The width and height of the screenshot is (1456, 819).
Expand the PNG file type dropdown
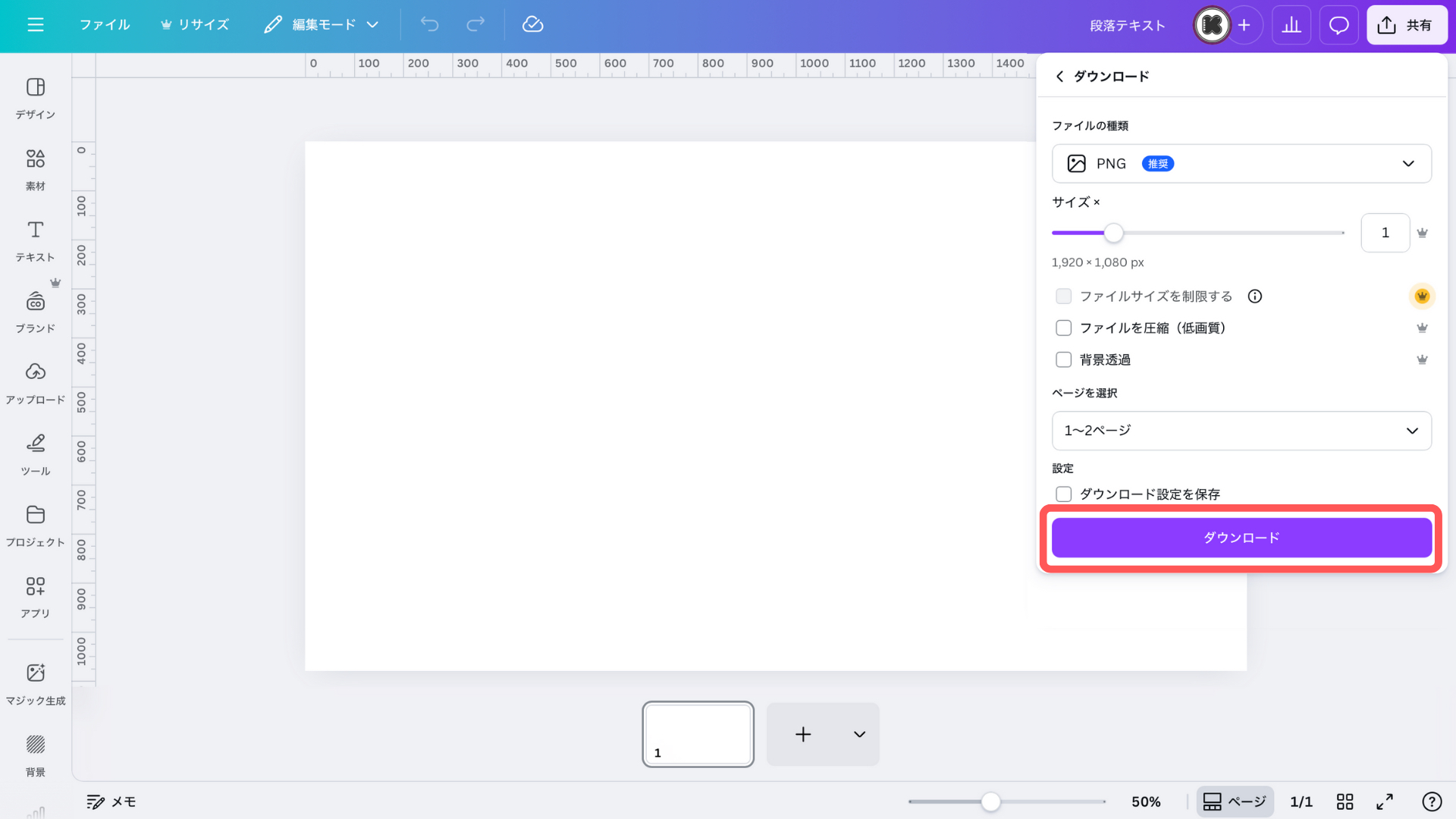1241,164
